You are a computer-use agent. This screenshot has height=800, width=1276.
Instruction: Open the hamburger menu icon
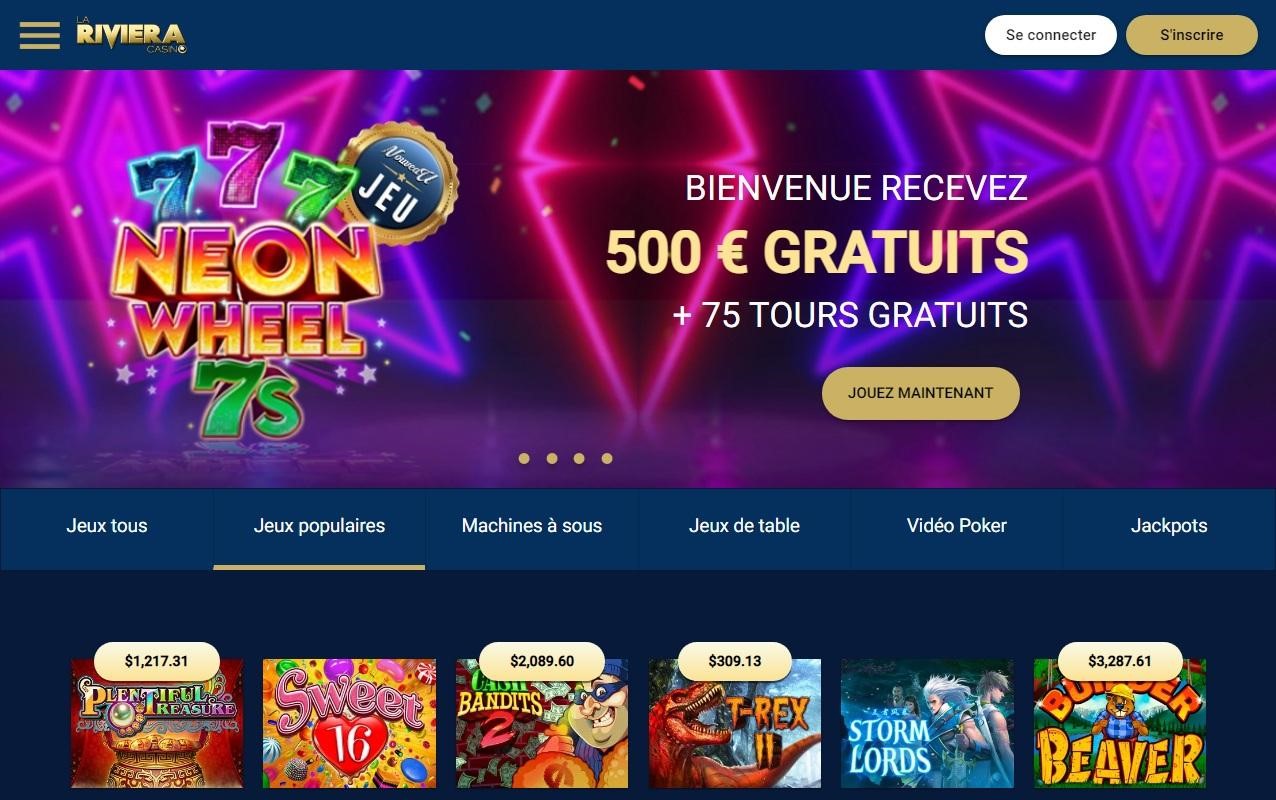click(x=40, y=35)
